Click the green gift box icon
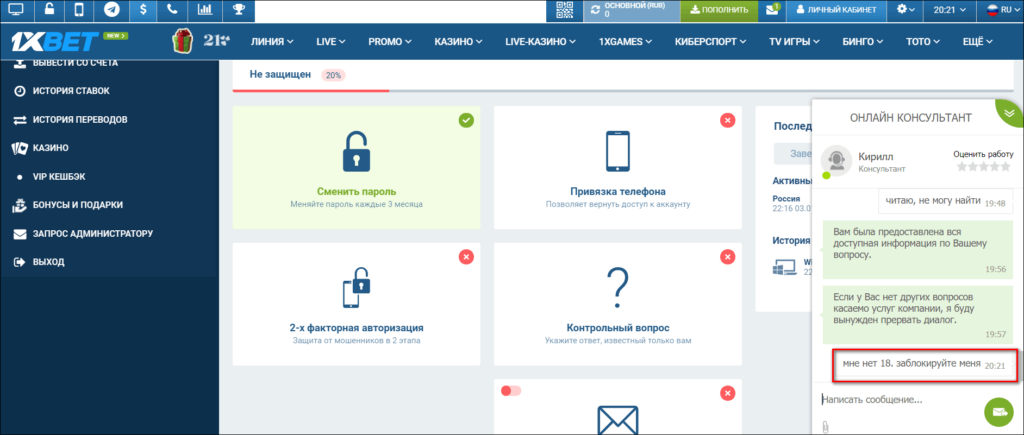Image resolution: width=1024 pixels, height=435 pixels. 181,42
